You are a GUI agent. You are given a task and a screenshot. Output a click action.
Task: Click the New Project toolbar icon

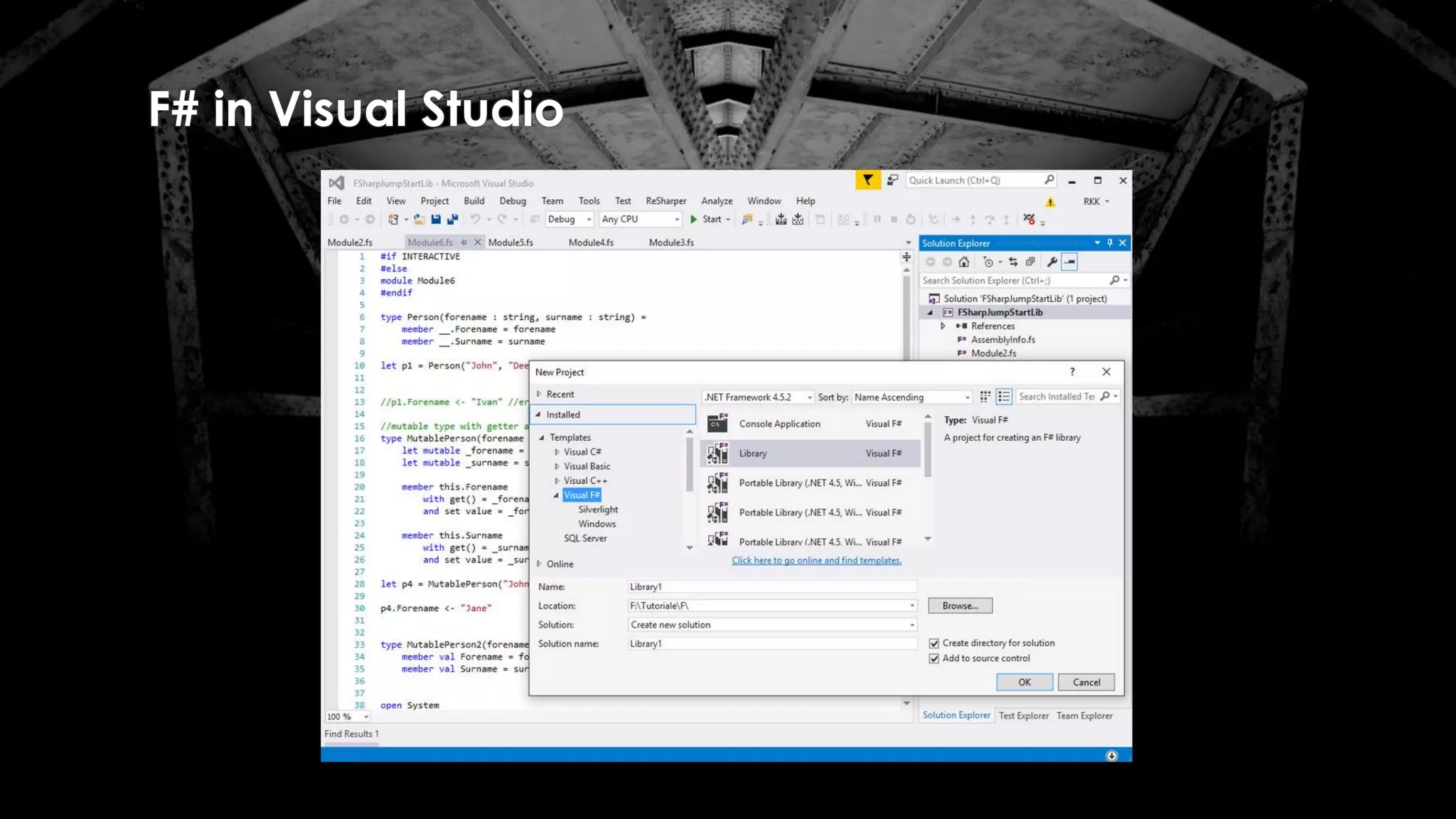[392, 220]
